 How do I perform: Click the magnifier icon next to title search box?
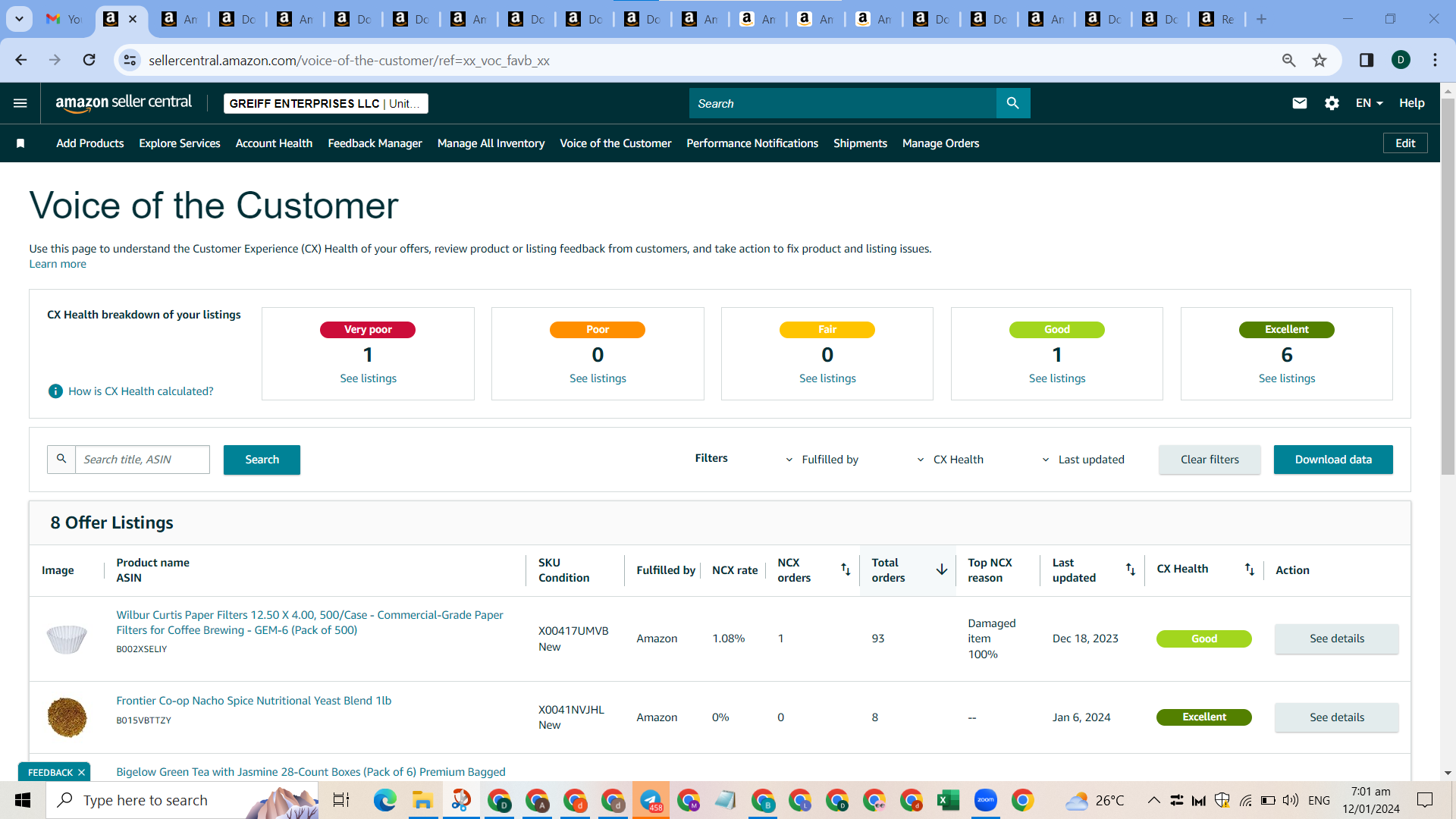coord(61,460)
